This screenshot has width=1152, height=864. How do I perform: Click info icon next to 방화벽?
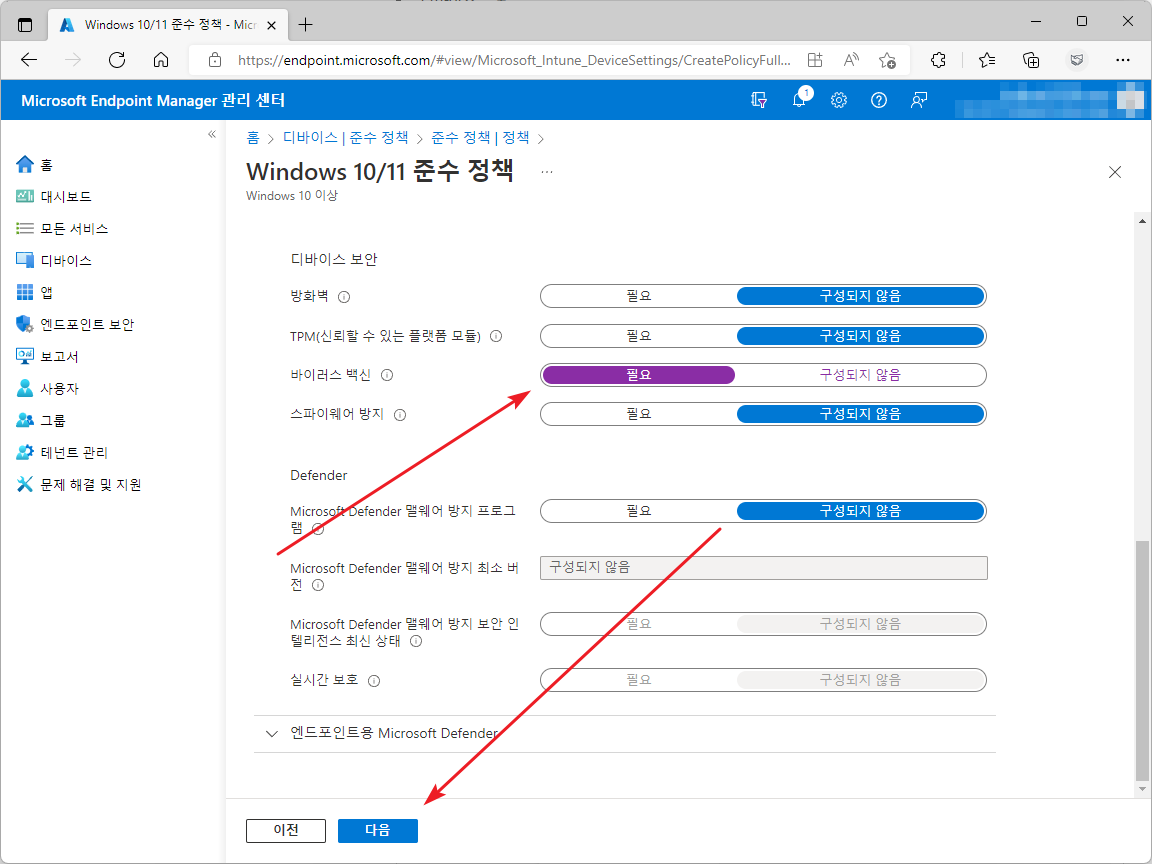[x=344, y=297]
